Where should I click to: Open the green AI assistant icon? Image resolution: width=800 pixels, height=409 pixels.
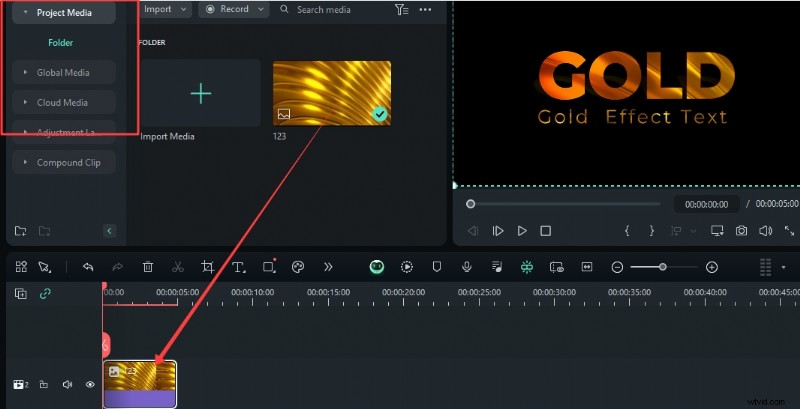pyautogui.click(x=377, y=267)
